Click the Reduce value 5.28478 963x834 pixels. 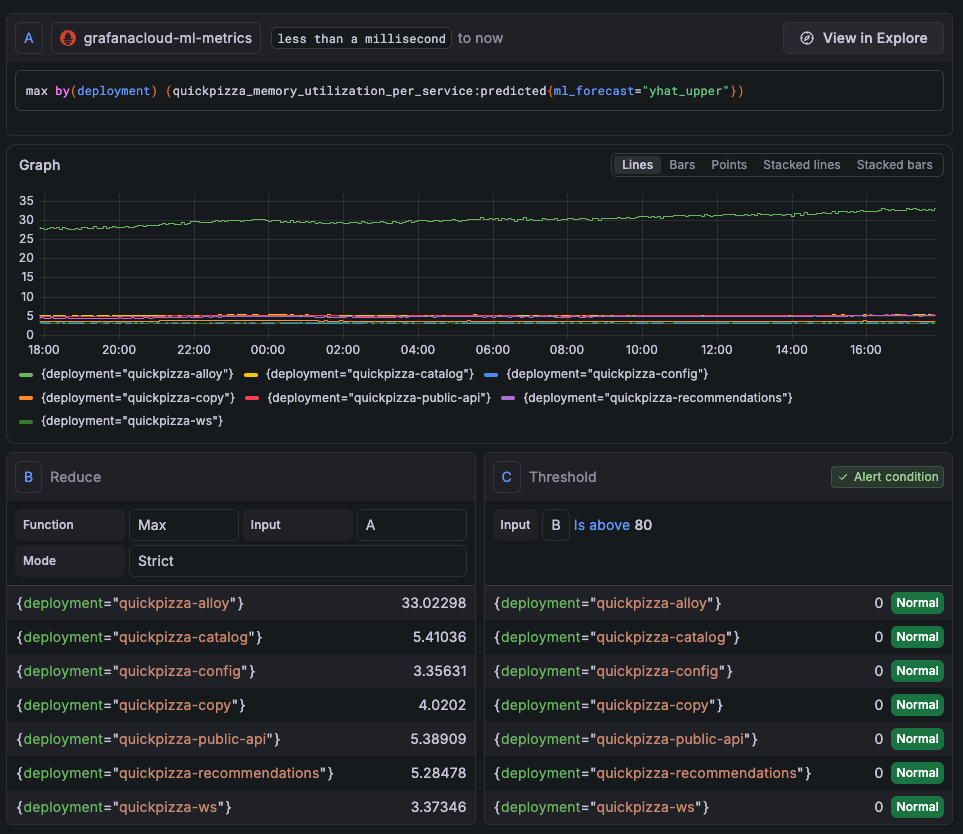coord(438,773)
